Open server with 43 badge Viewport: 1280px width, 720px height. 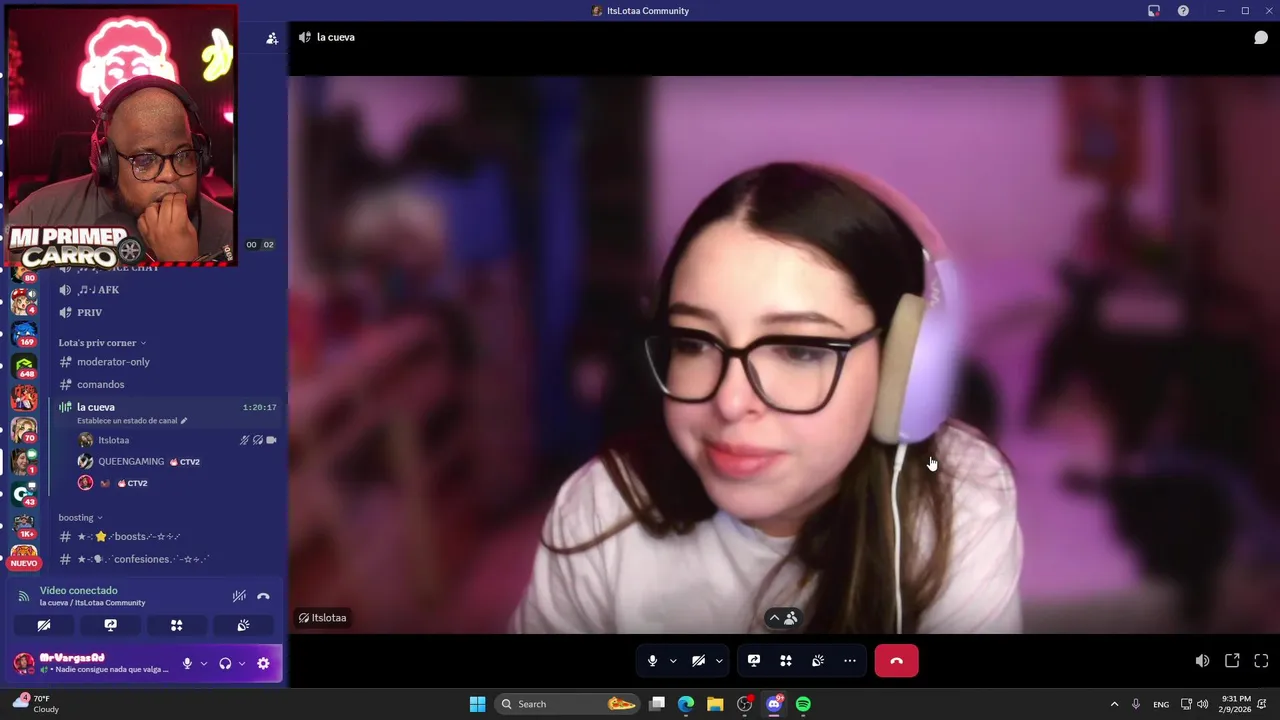(x=24, y=494)
